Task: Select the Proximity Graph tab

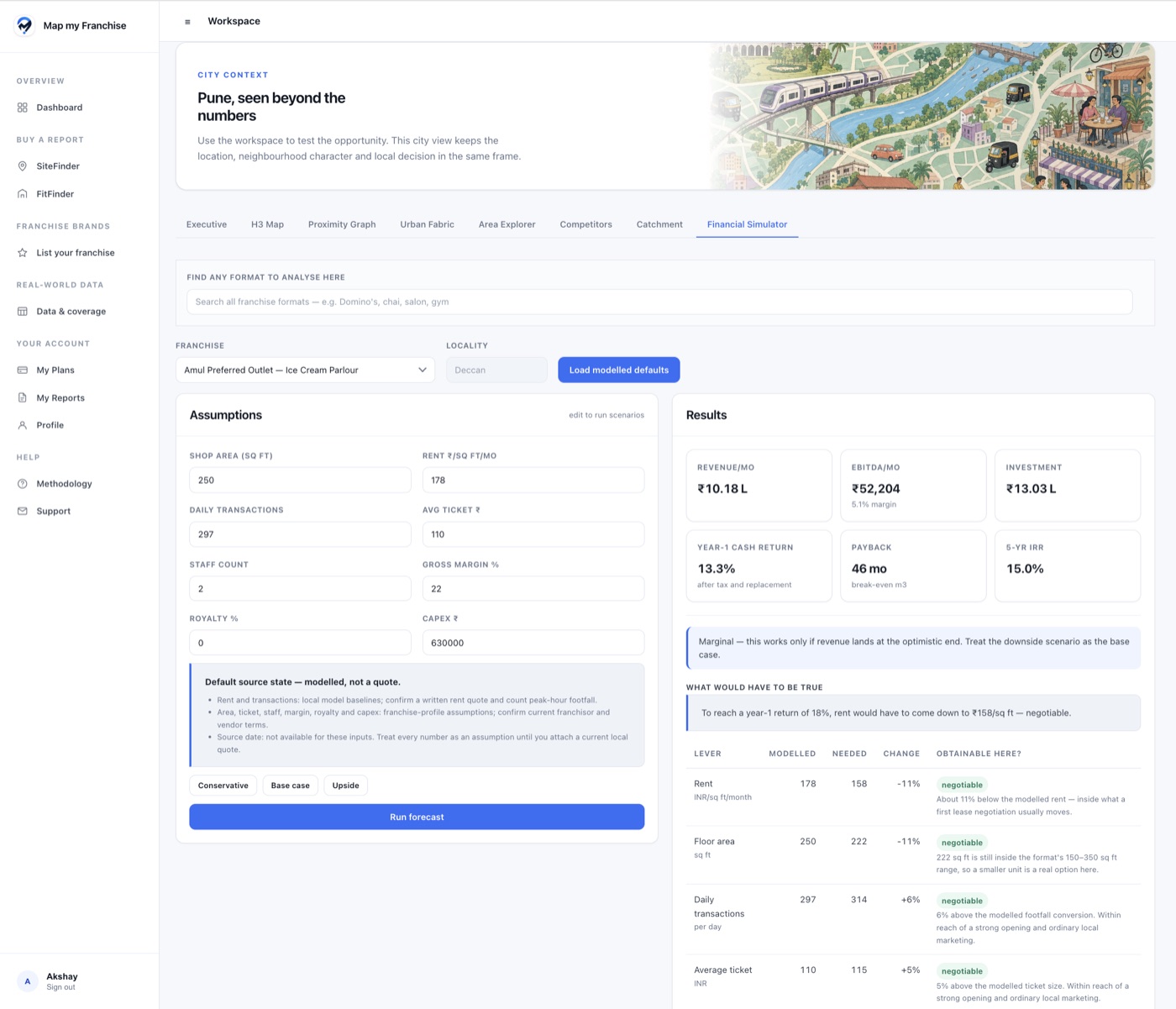Action: 342,224
